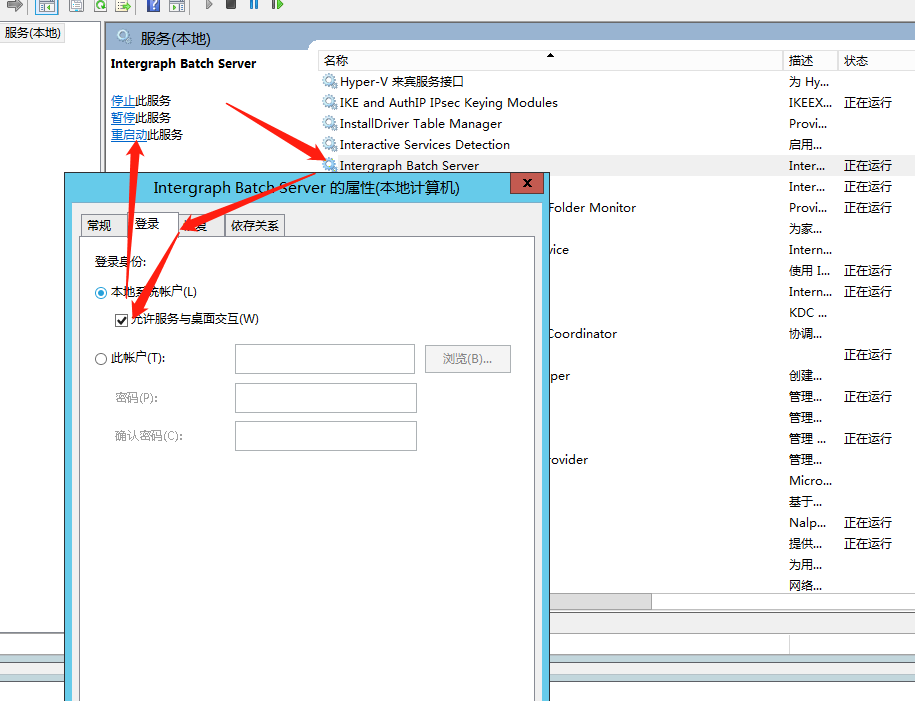Click the 基于... description cell
The width and height of the screenshot is (915, 701).
click(805, 502)
